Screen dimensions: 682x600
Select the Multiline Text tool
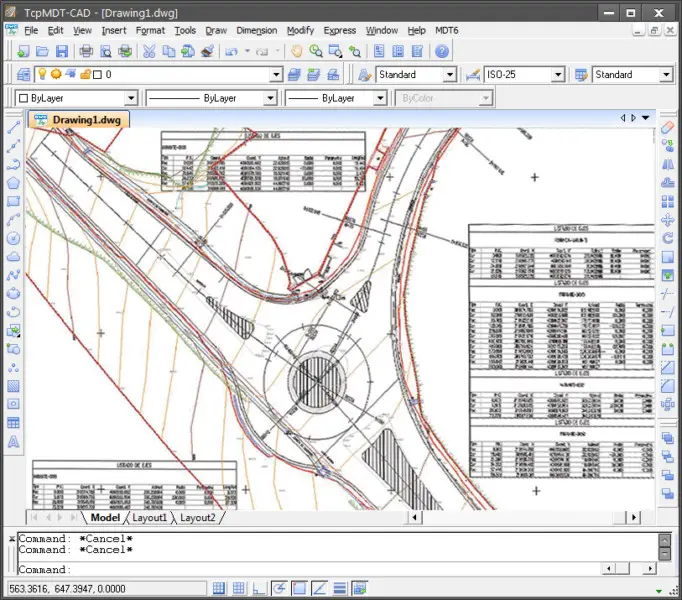[x=13, y=441]
